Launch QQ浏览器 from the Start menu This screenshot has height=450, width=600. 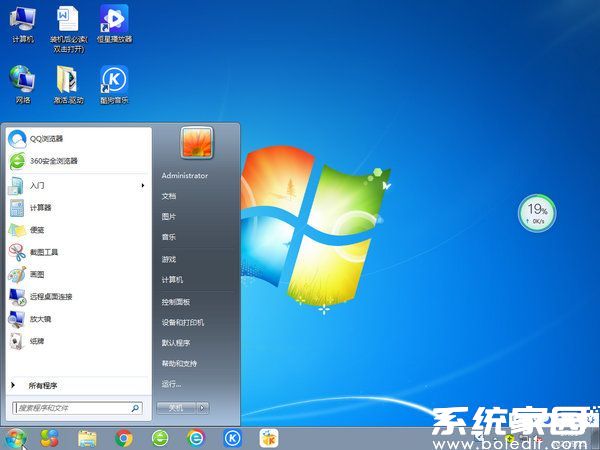78,139
